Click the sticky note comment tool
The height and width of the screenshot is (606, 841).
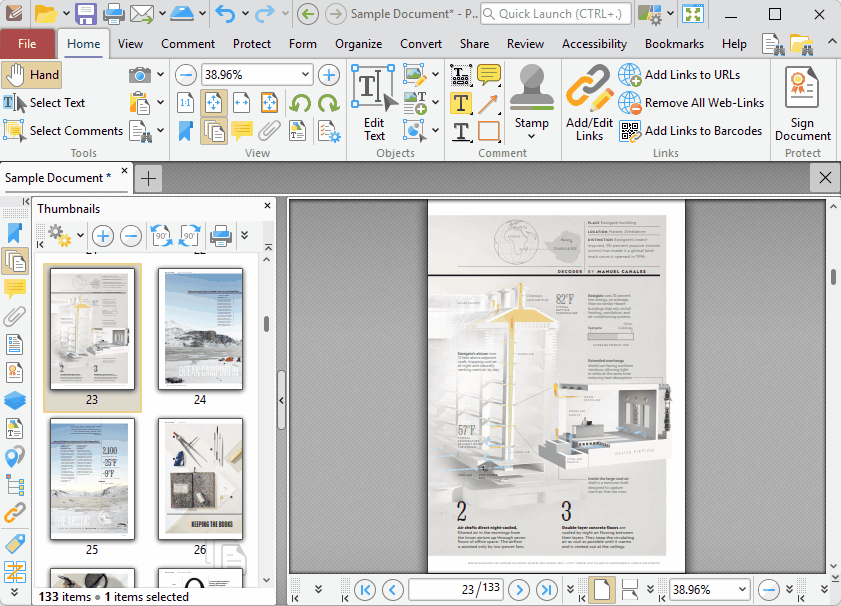pos(488,75)
